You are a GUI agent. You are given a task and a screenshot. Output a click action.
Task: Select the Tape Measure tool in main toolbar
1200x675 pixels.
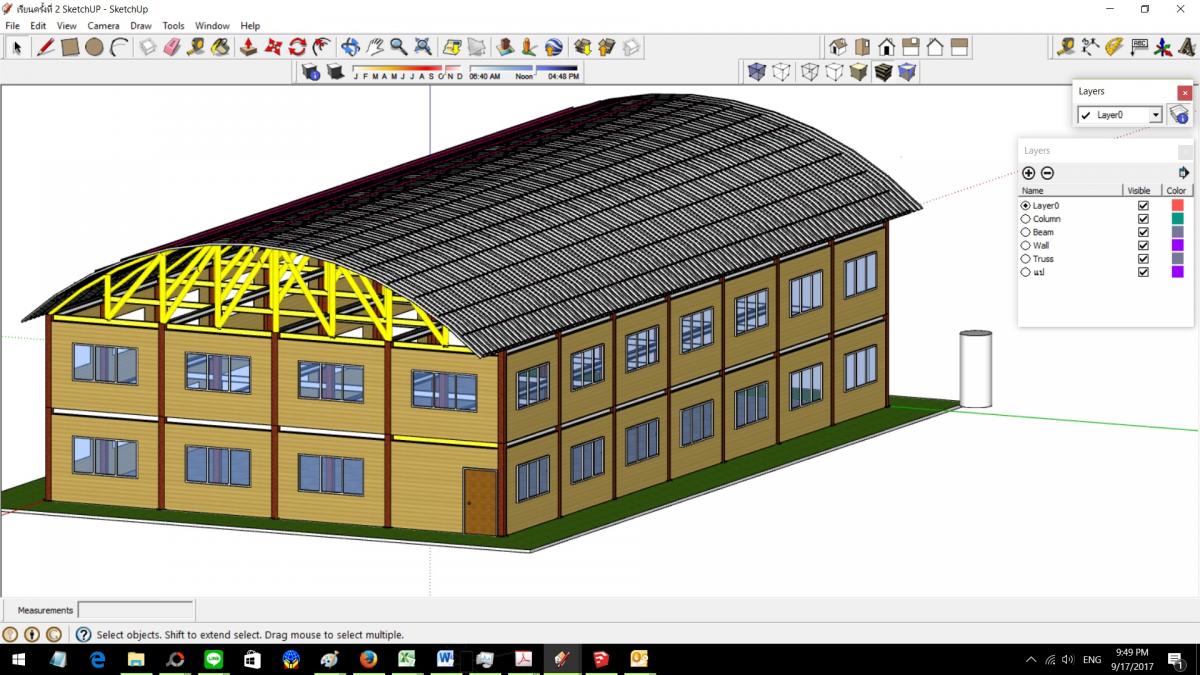196,47
